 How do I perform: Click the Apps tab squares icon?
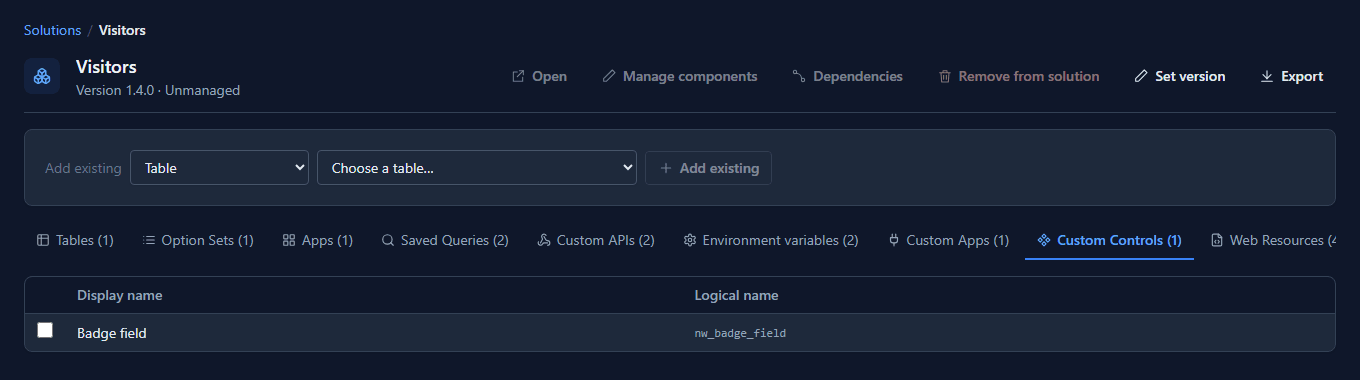pyautogui.click(x=289, y=240)
